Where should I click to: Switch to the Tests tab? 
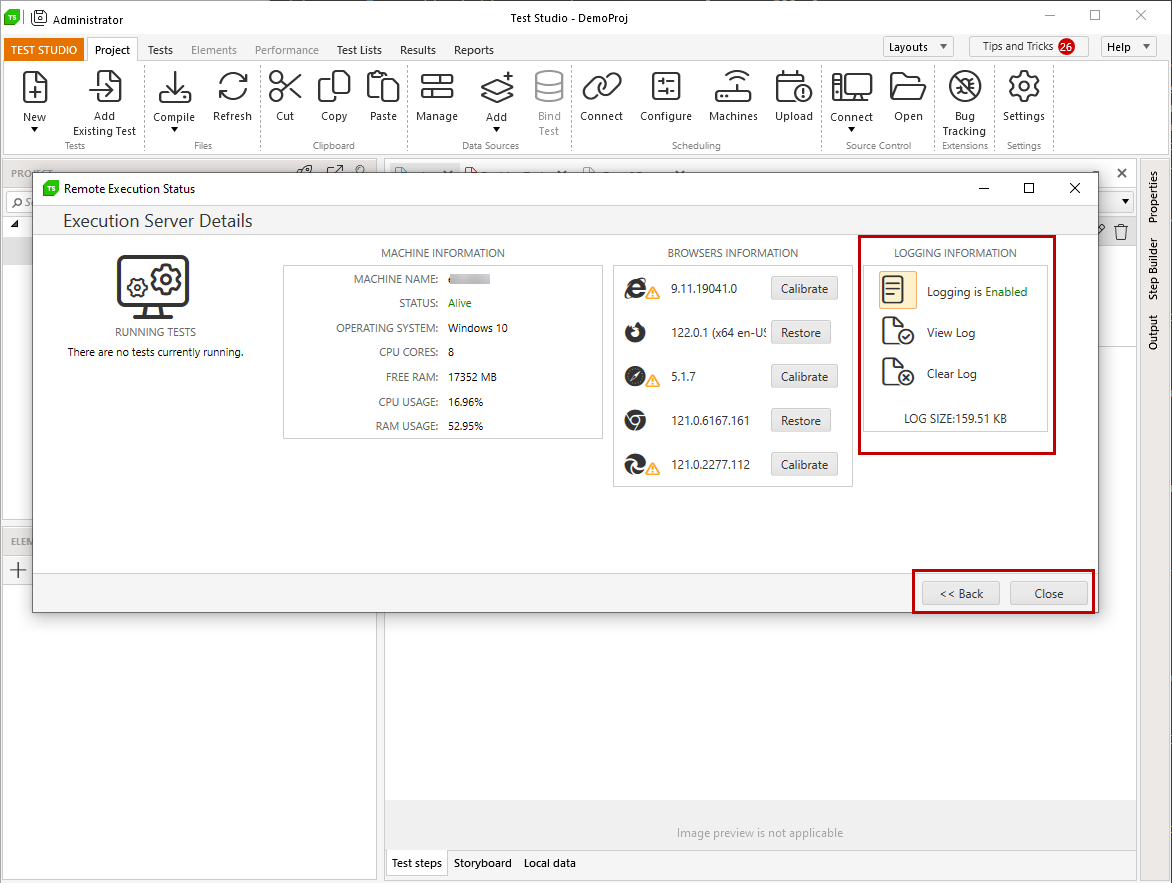pyautogui.click(x=160, y=50)
